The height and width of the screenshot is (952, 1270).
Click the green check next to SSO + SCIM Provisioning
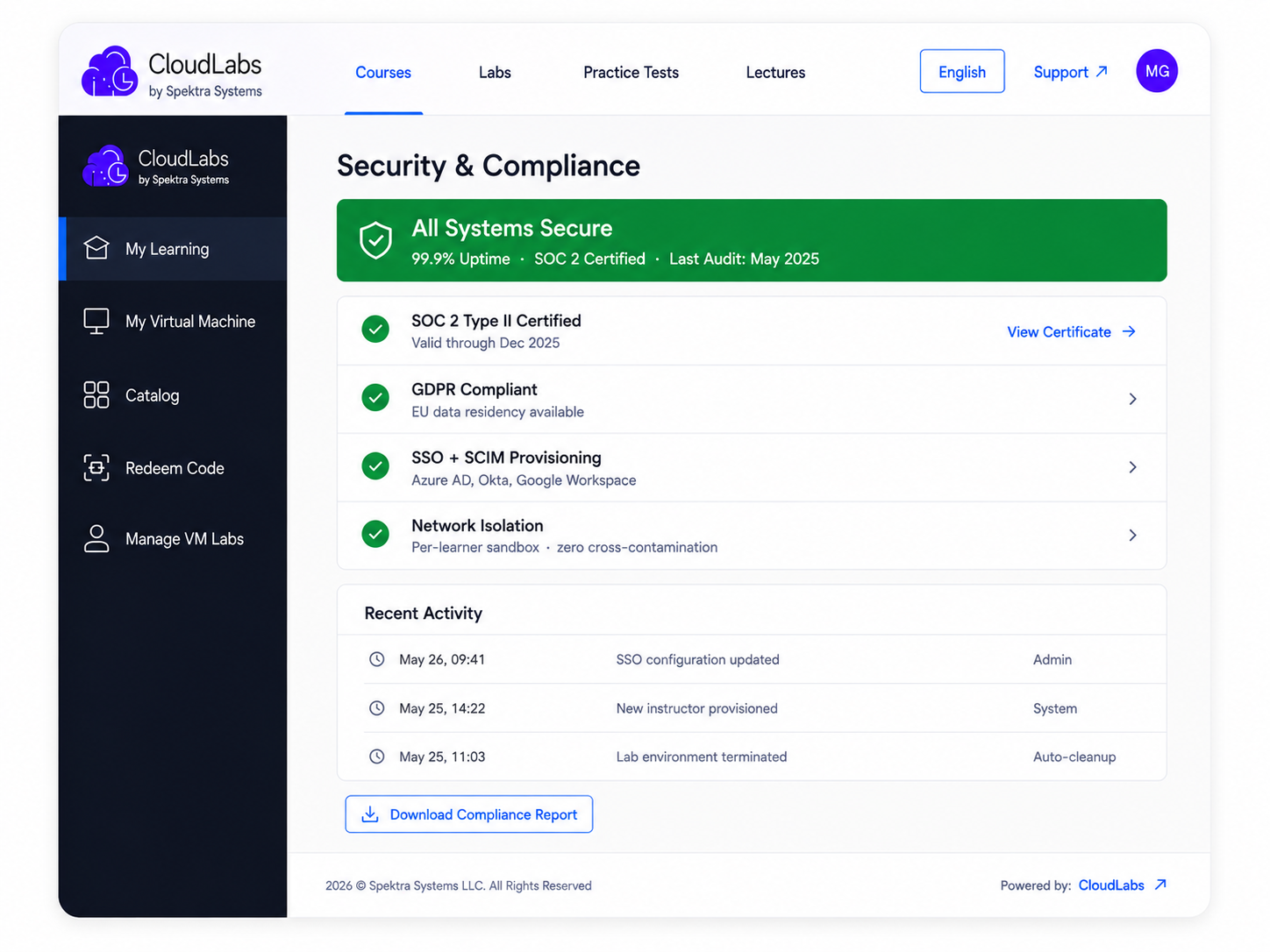click(x=375, y=465)
